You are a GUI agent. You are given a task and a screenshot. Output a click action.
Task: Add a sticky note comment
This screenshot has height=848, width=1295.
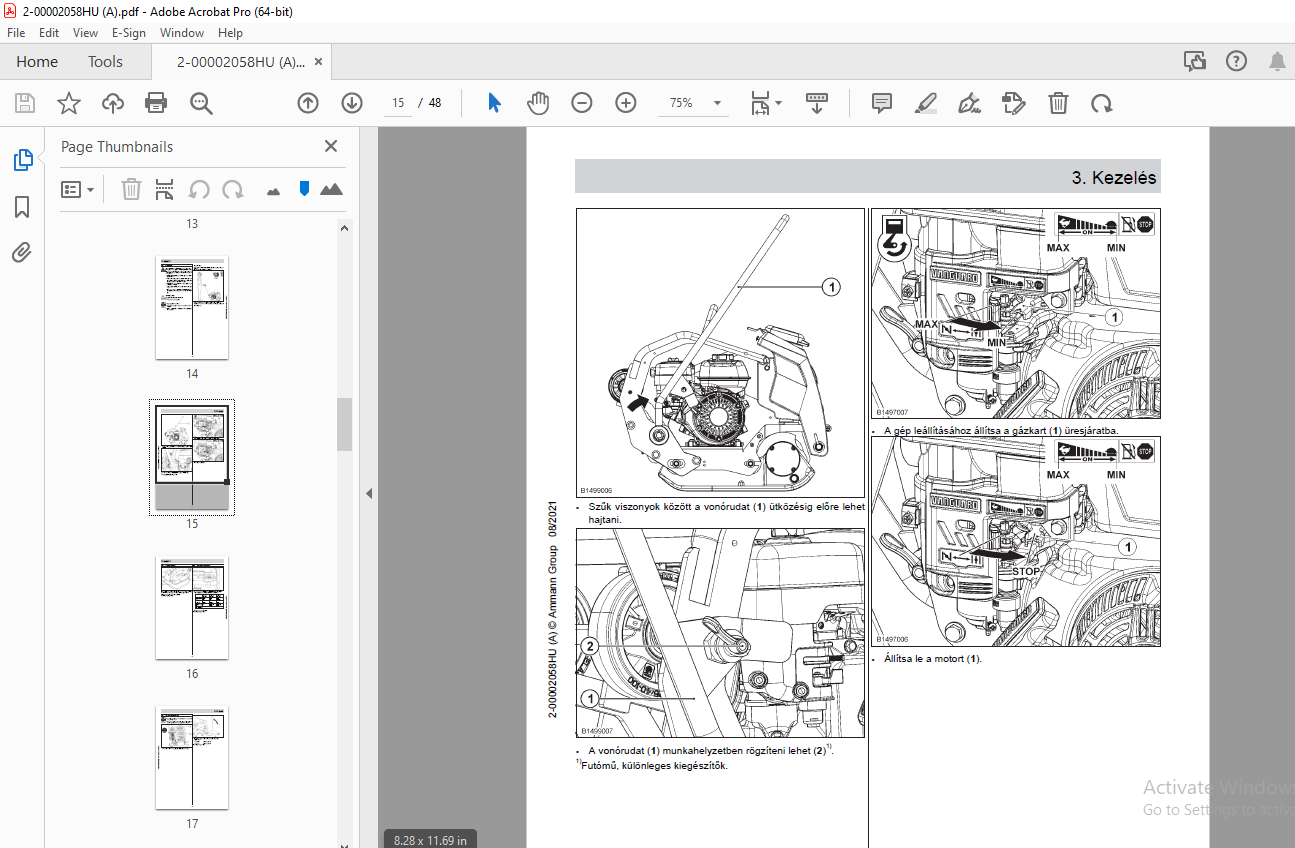click(x=881, y=103)
